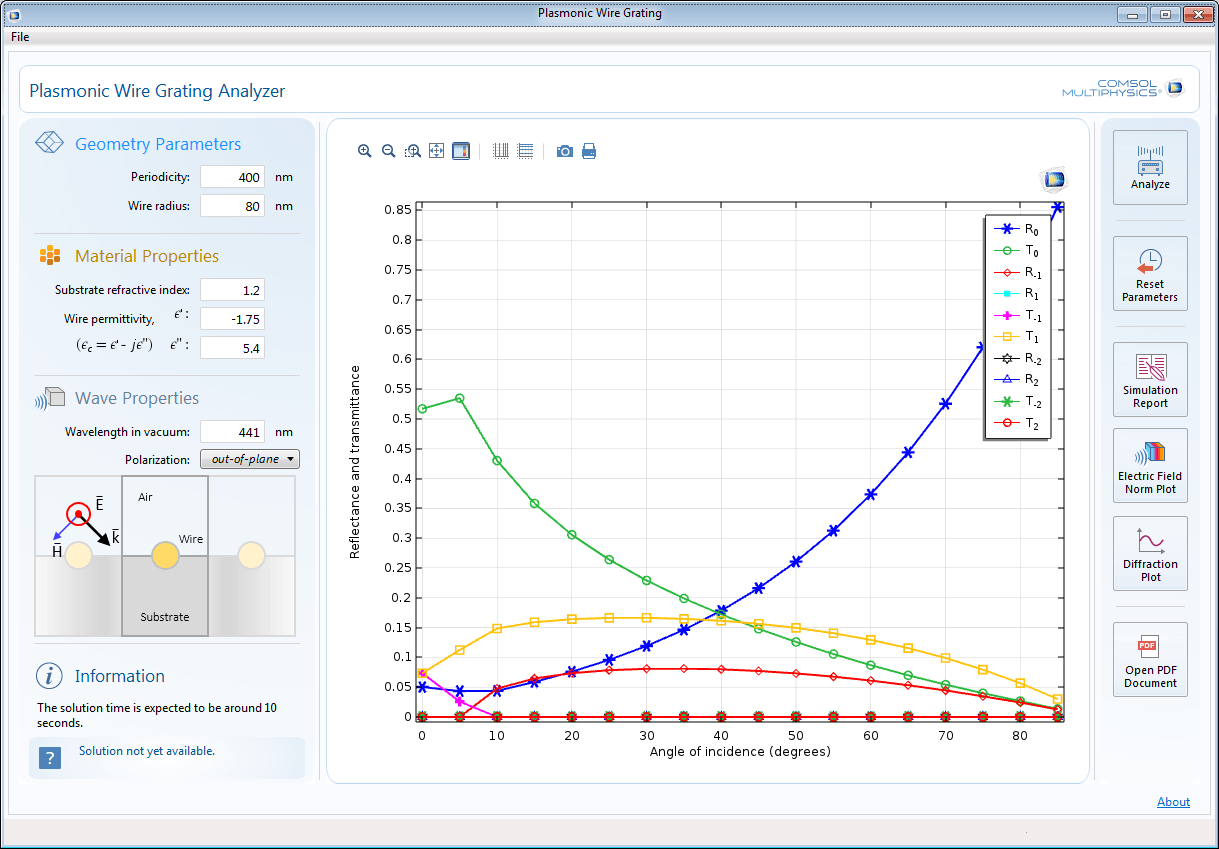Screen dimensions: 1219x849
Task: Open the Polarization dropdown
Action: click(250, 459)
